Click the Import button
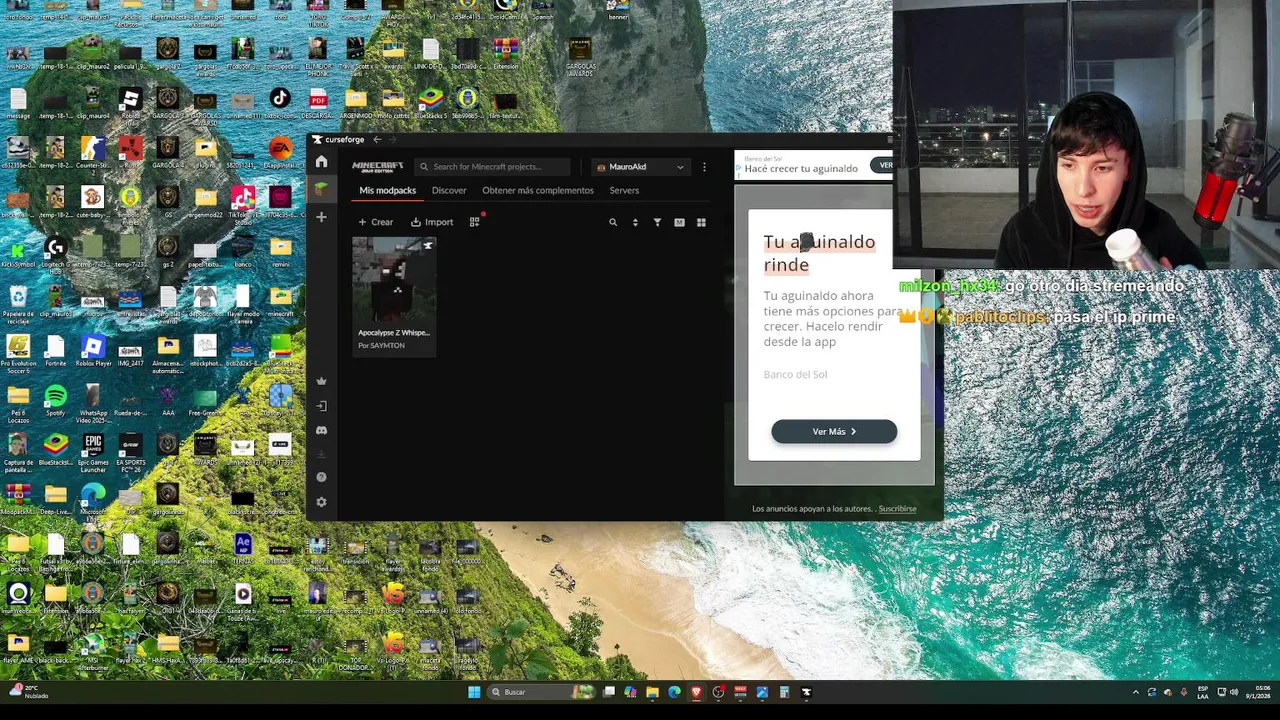The height and width of the screenshot is (720, 1280). coord(432,222)
